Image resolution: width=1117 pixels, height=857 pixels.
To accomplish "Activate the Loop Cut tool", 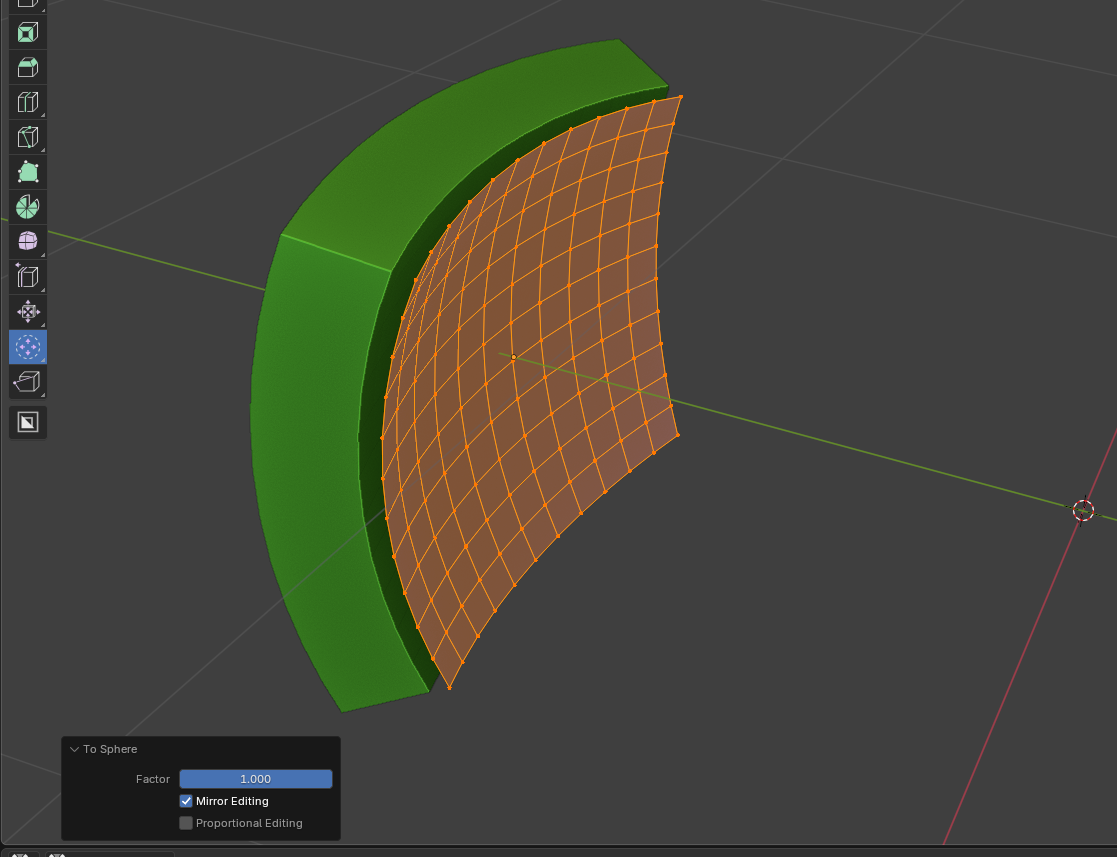I will [28, 102].
